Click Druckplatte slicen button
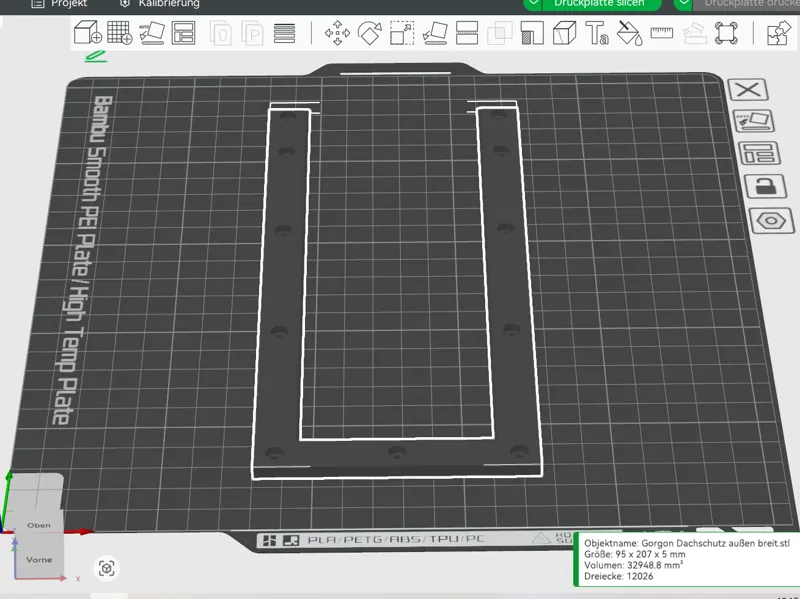The height and width of the screenshot is (599, 800). click(x=598, y=4)
